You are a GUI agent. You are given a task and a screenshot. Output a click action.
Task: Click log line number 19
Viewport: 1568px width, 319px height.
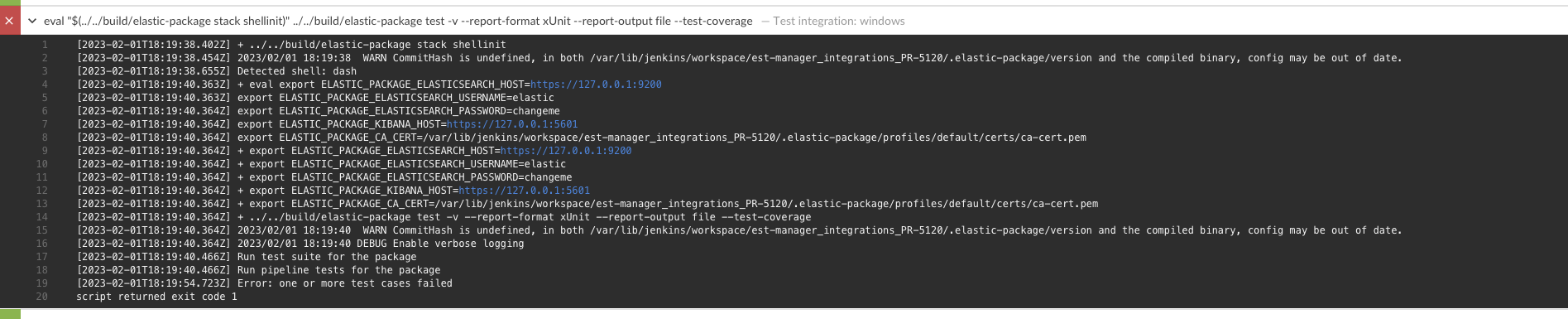(41, 283)
